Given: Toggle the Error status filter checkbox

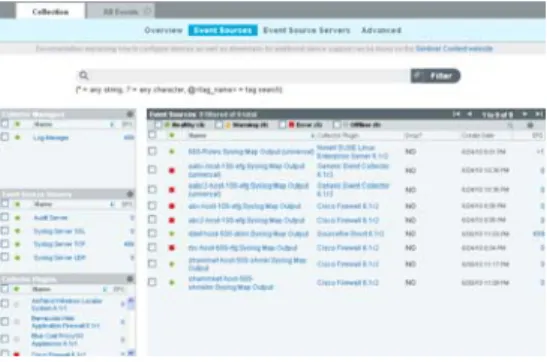Looking at the screenshot, I should 282,125.
